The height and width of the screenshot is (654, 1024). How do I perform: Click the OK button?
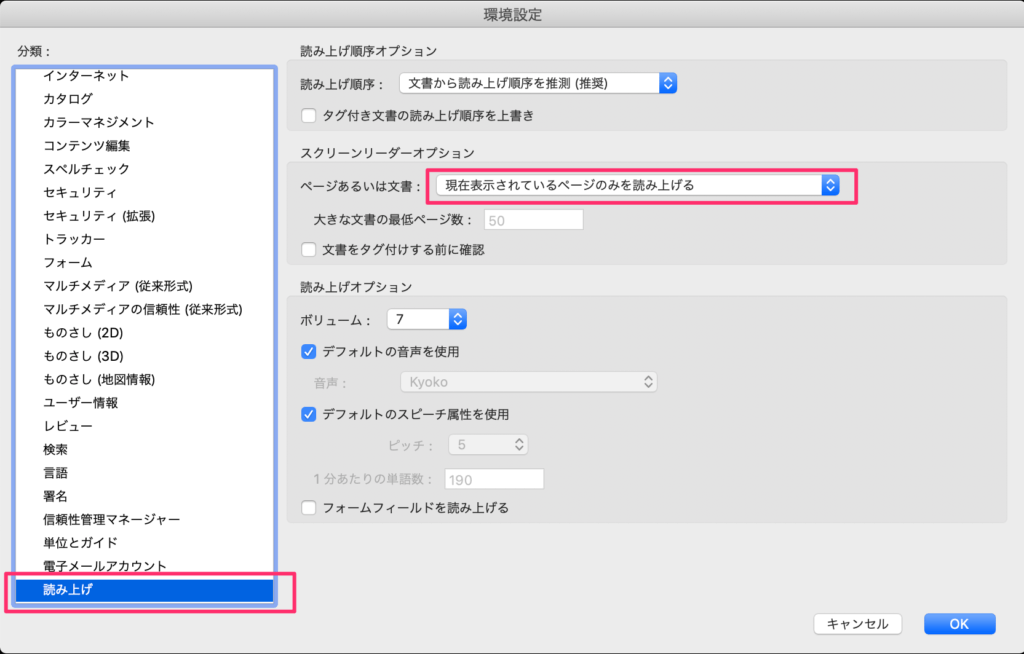coord(958,624)
